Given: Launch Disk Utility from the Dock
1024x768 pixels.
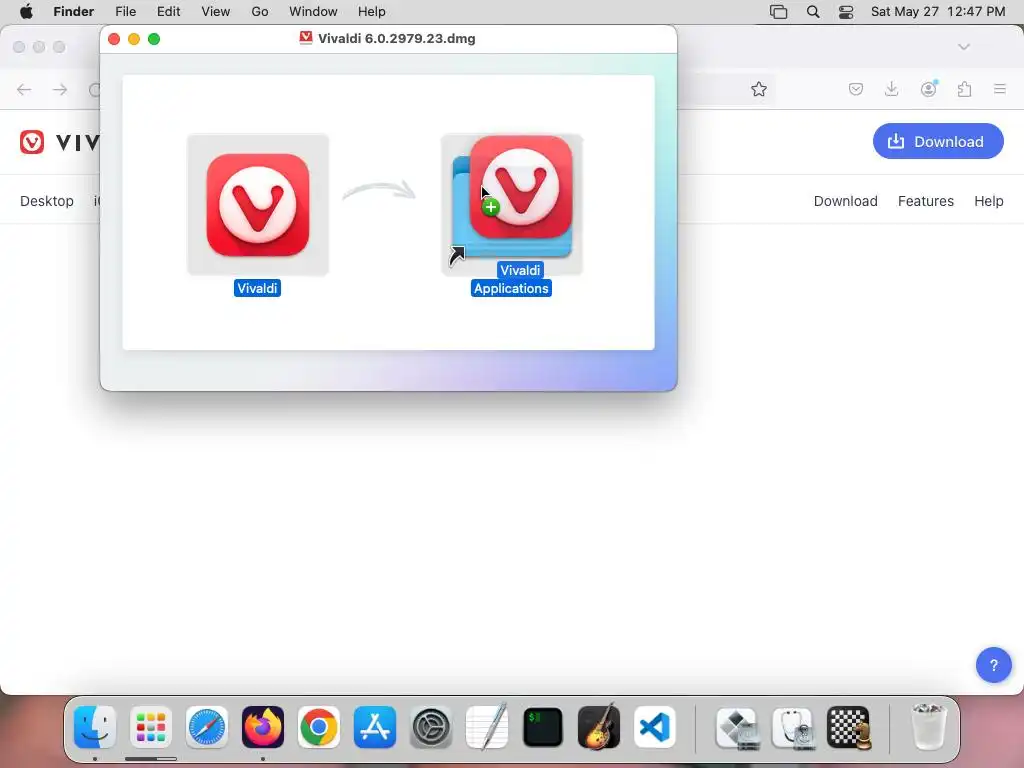Looking at the screenshot, I should tap(793, 727).
